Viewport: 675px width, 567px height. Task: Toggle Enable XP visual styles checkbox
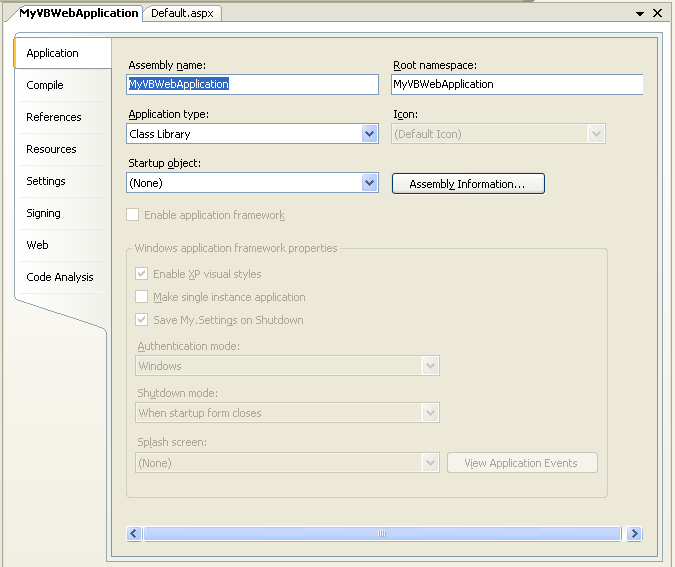(142, 274)
